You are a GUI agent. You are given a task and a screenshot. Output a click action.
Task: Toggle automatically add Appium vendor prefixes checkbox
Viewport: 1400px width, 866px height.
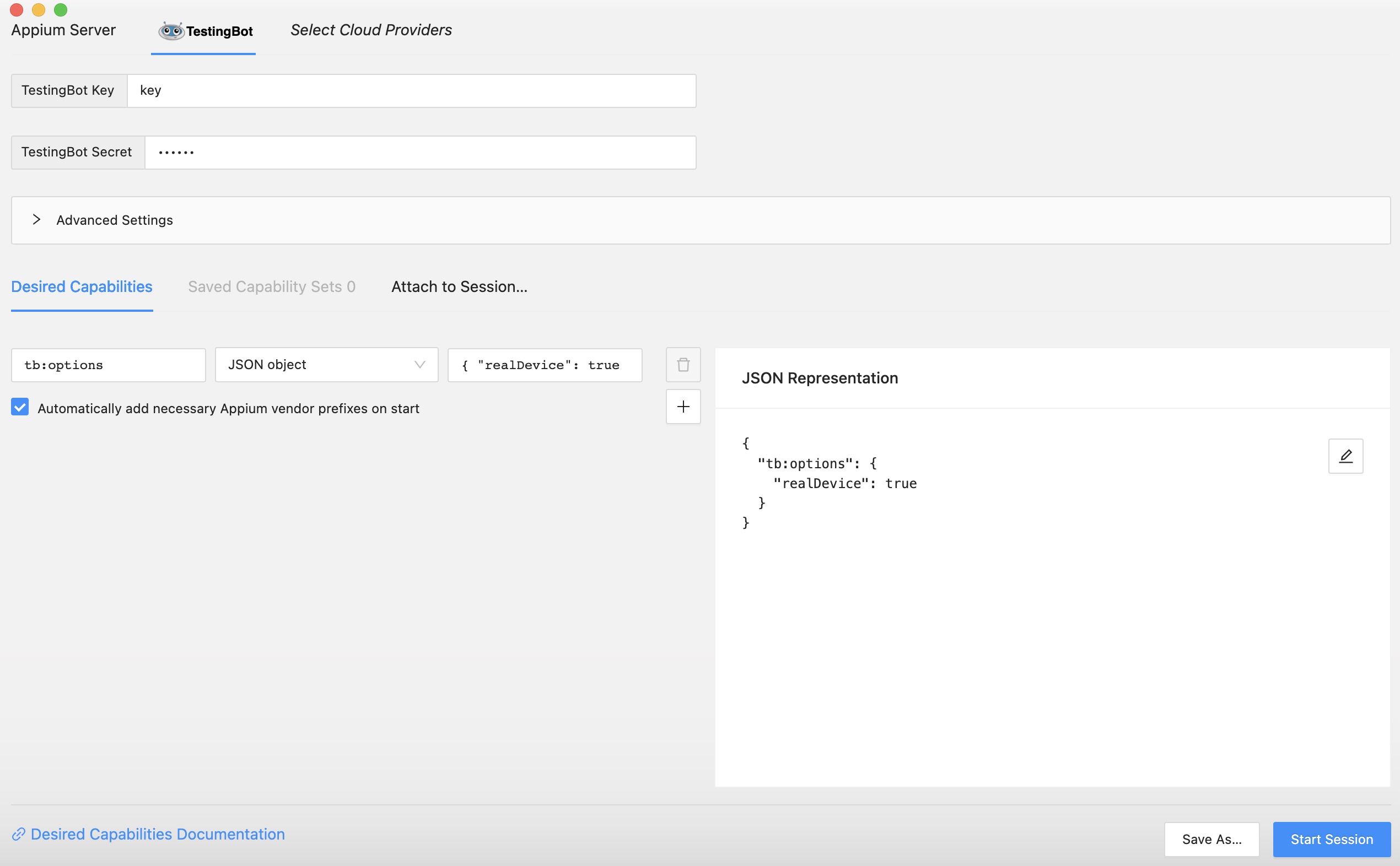tap(20, 407)
